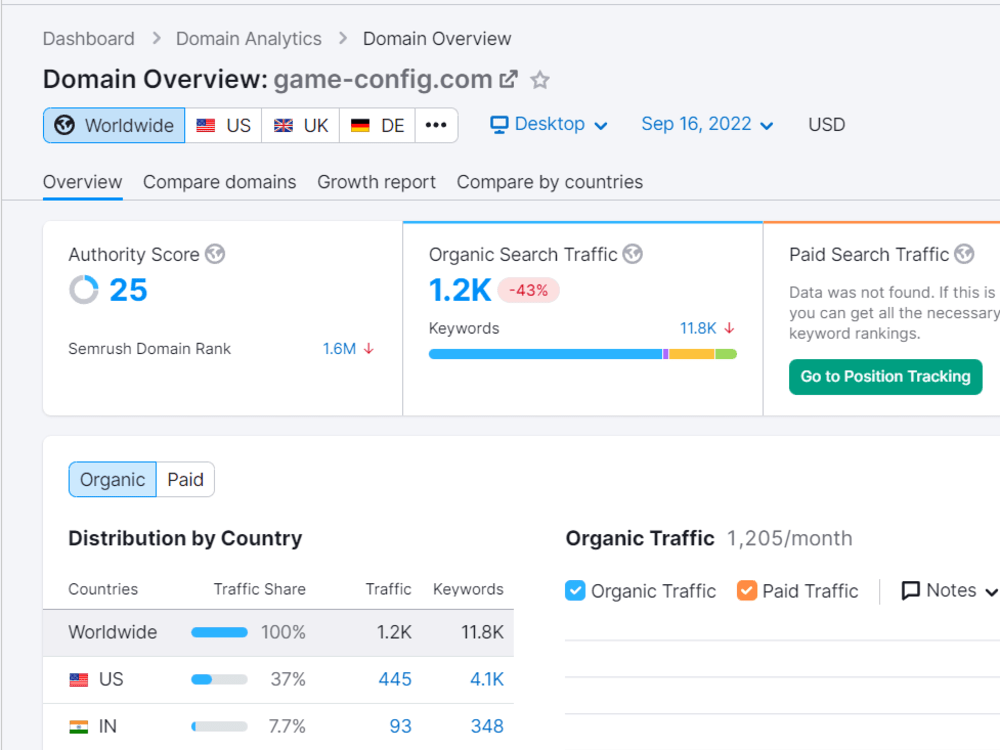Click red down arrow next to 11.8K keywords

click(x=729, y=328)
